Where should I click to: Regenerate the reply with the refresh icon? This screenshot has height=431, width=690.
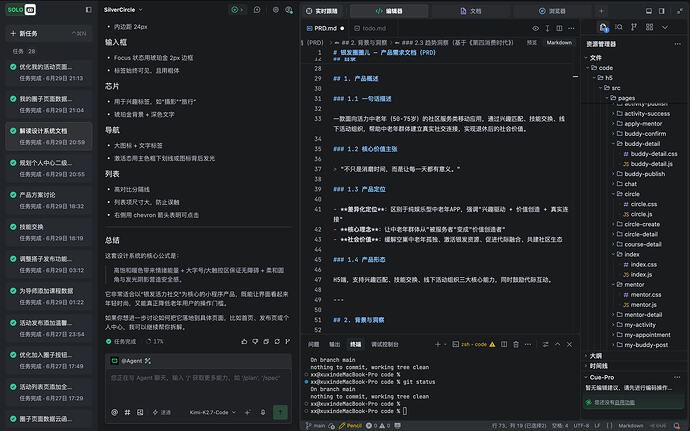277,341
